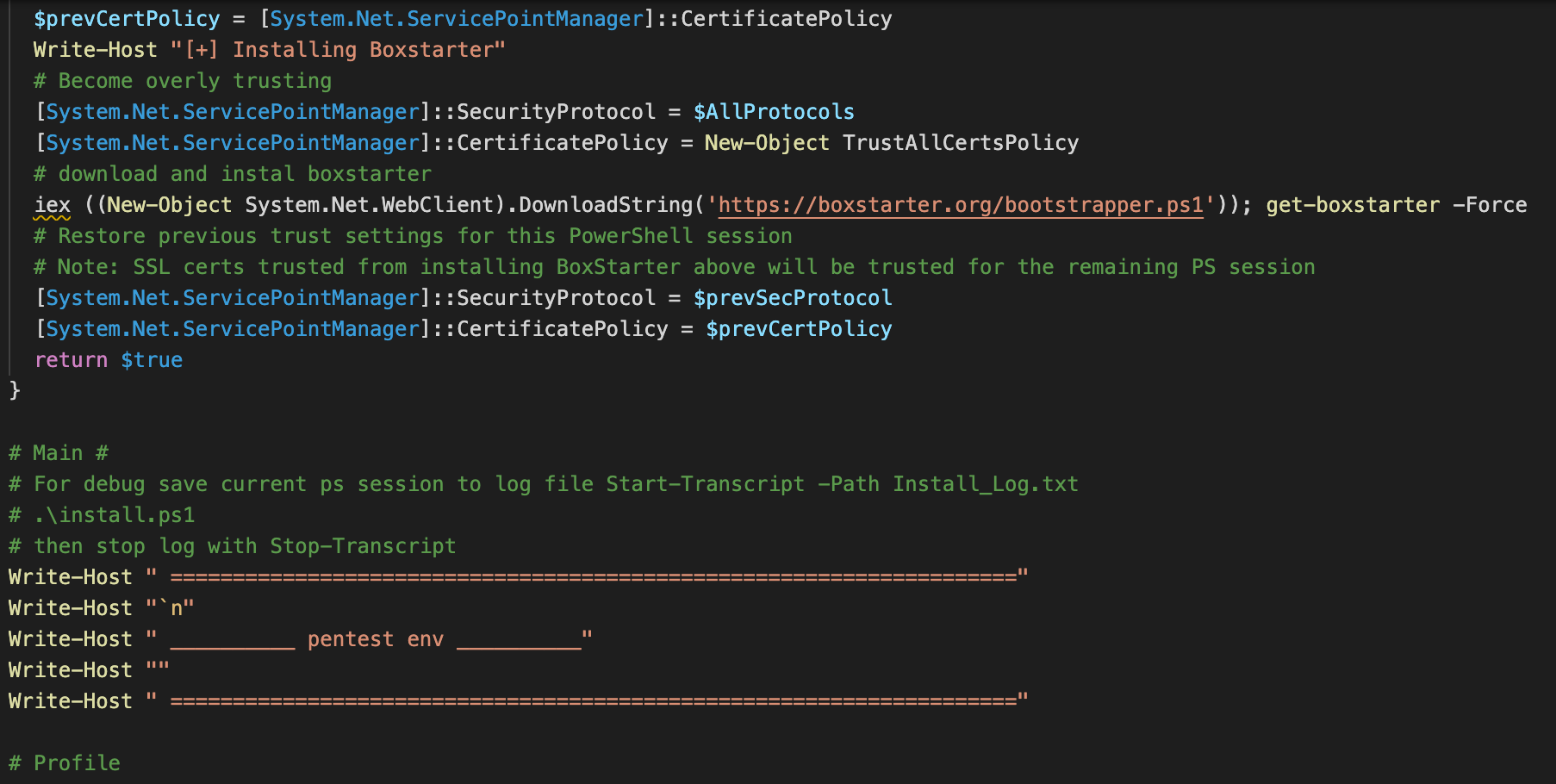Click the $prevSecProtocol variable
The width and height of the screenshot is (1556, 784).
pos(793,298)
